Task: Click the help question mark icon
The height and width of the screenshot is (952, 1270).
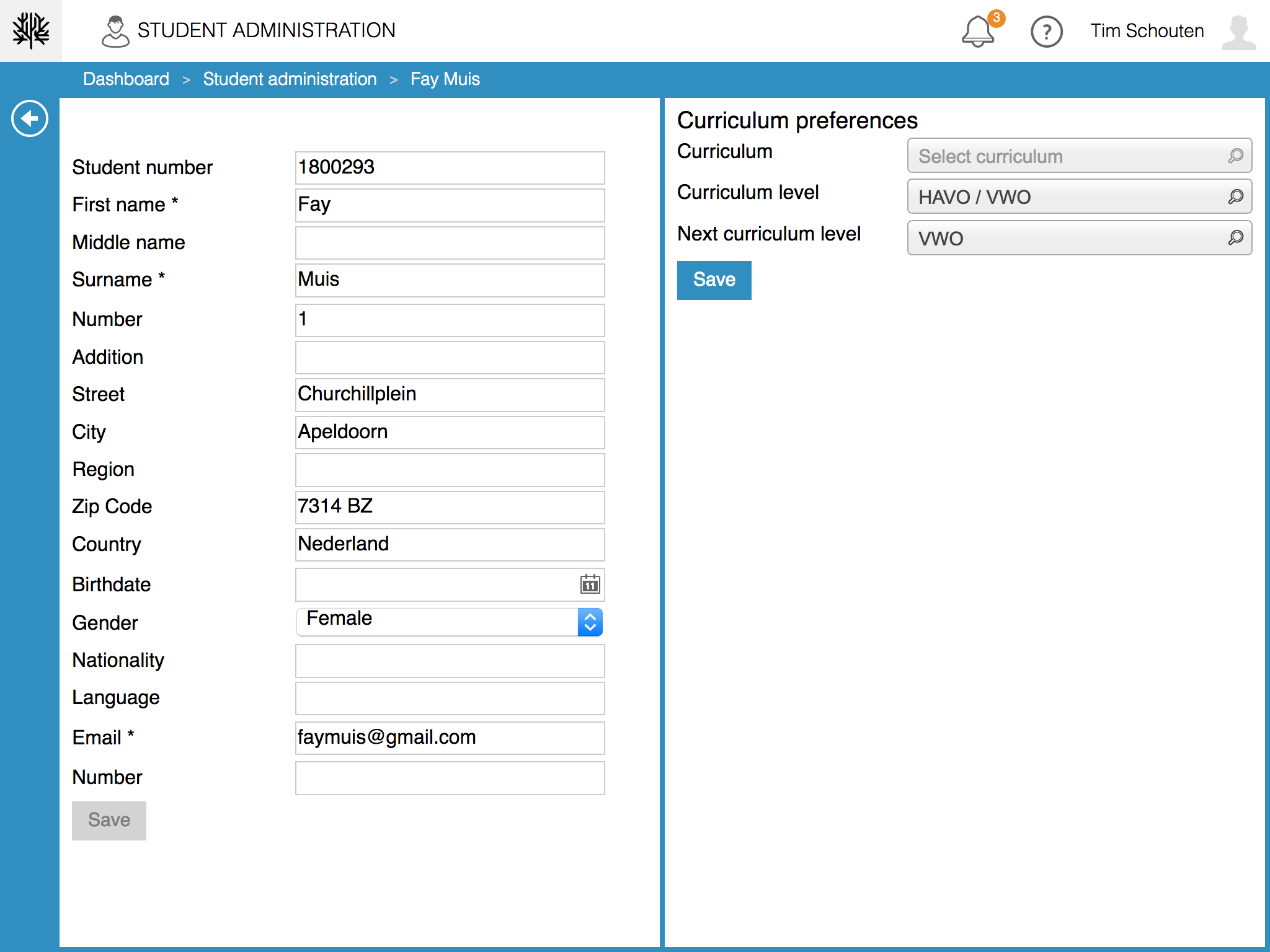Action: coord(1046,32)
